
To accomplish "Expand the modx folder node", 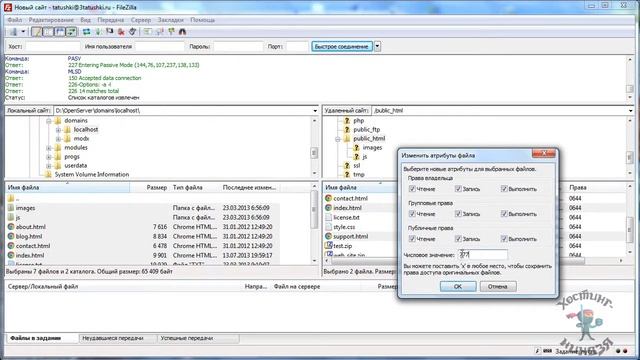I will point(58,139).
